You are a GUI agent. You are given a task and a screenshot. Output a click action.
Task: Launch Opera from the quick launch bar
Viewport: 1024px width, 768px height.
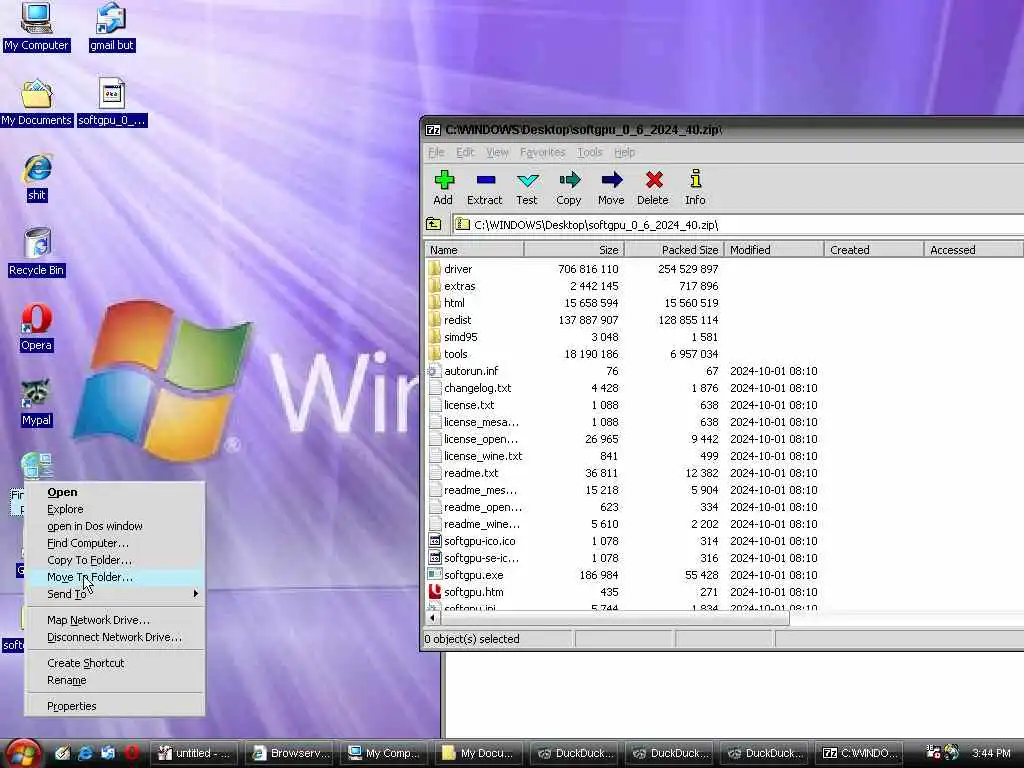131,753
